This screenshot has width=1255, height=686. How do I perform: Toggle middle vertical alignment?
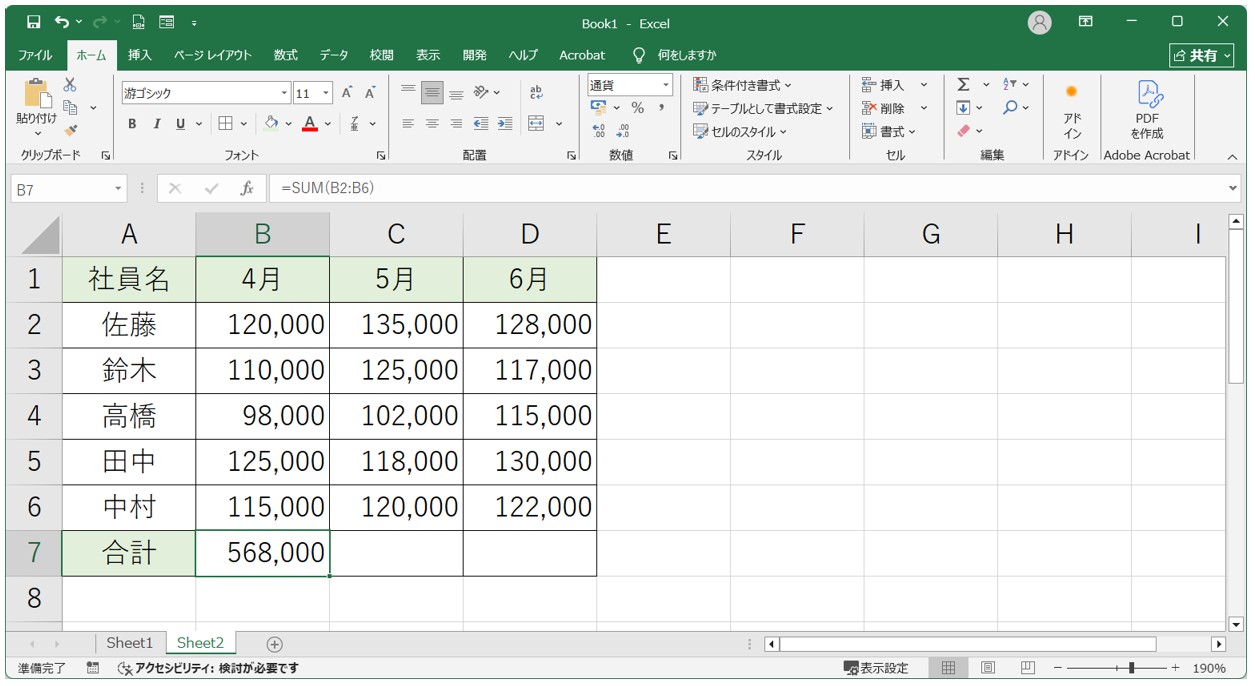click(x=432, y=93)
